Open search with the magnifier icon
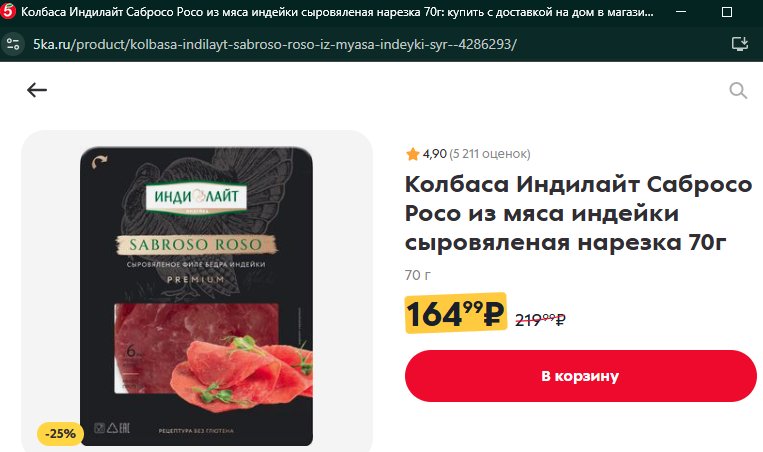This screenshot has height=452, width=763. click(x=738, y=90)
